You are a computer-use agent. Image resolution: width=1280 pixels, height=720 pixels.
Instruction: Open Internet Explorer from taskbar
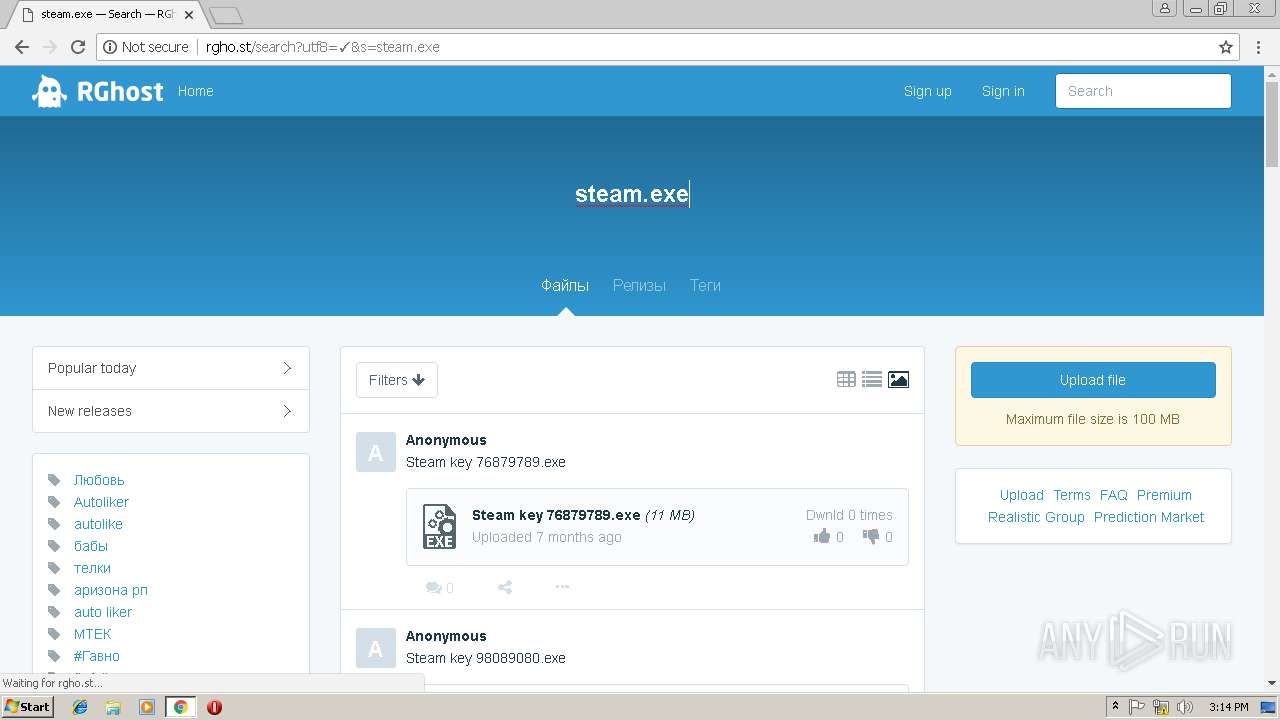coord(80,707)
